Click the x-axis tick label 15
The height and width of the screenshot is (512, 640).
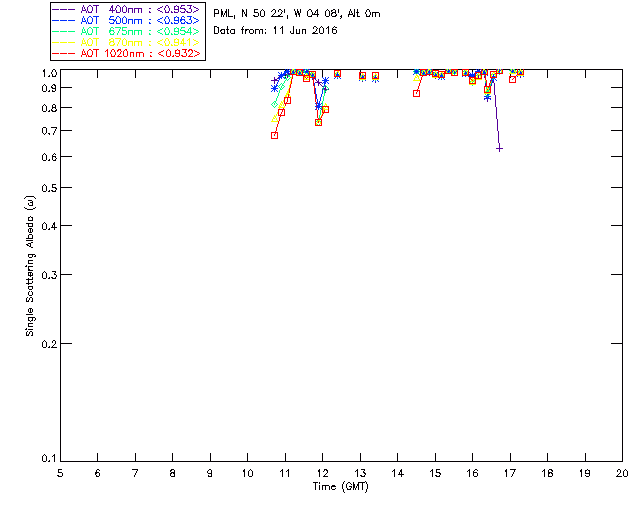point(435,473)
